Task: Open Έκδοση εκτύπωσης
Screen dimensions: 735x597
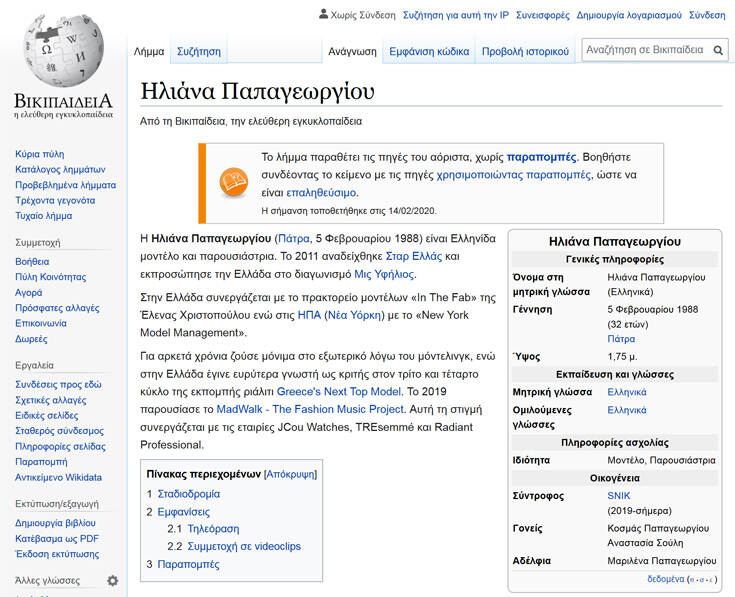Action: 57,554
